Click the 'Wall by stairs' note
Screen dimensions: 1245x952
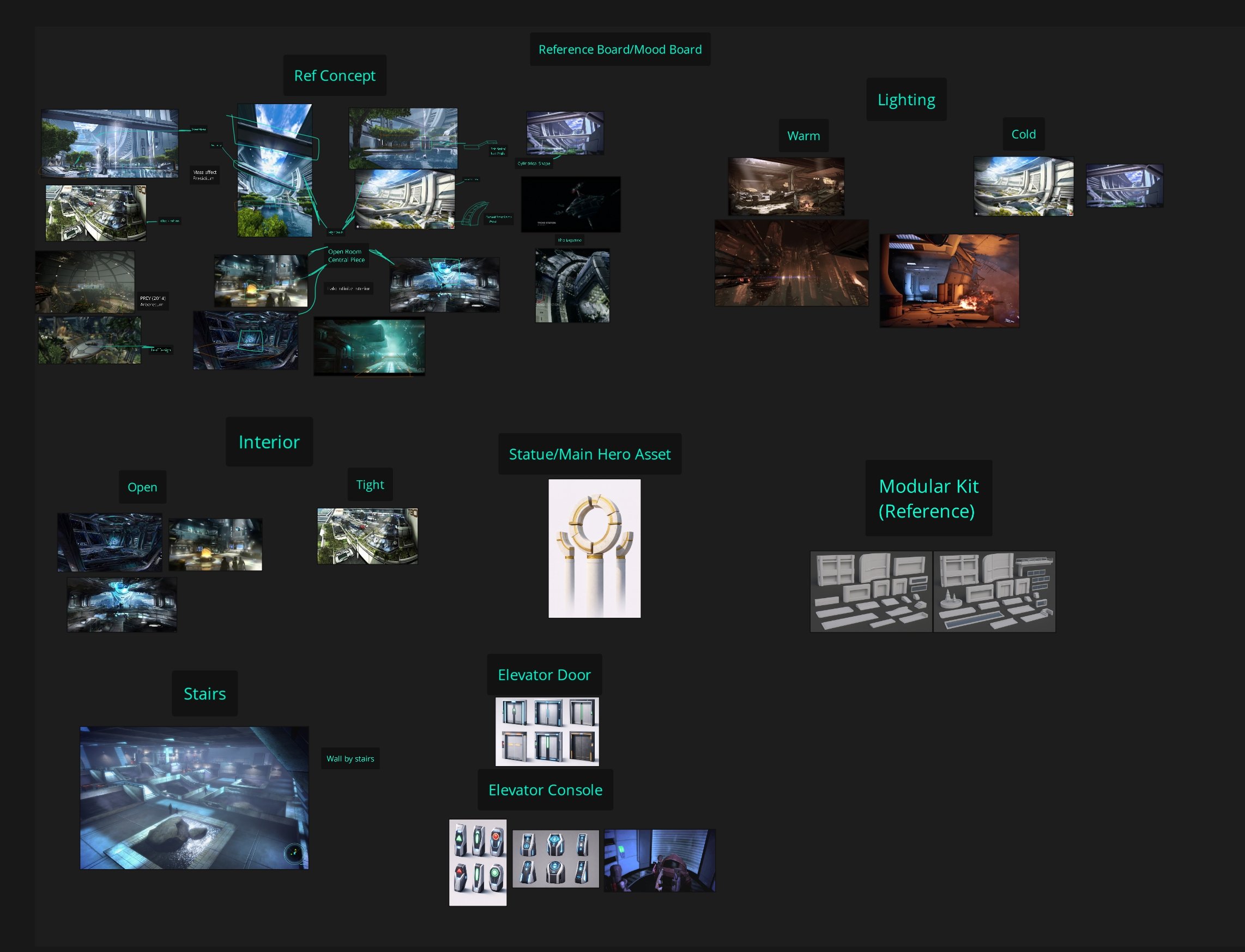[350, 758]
